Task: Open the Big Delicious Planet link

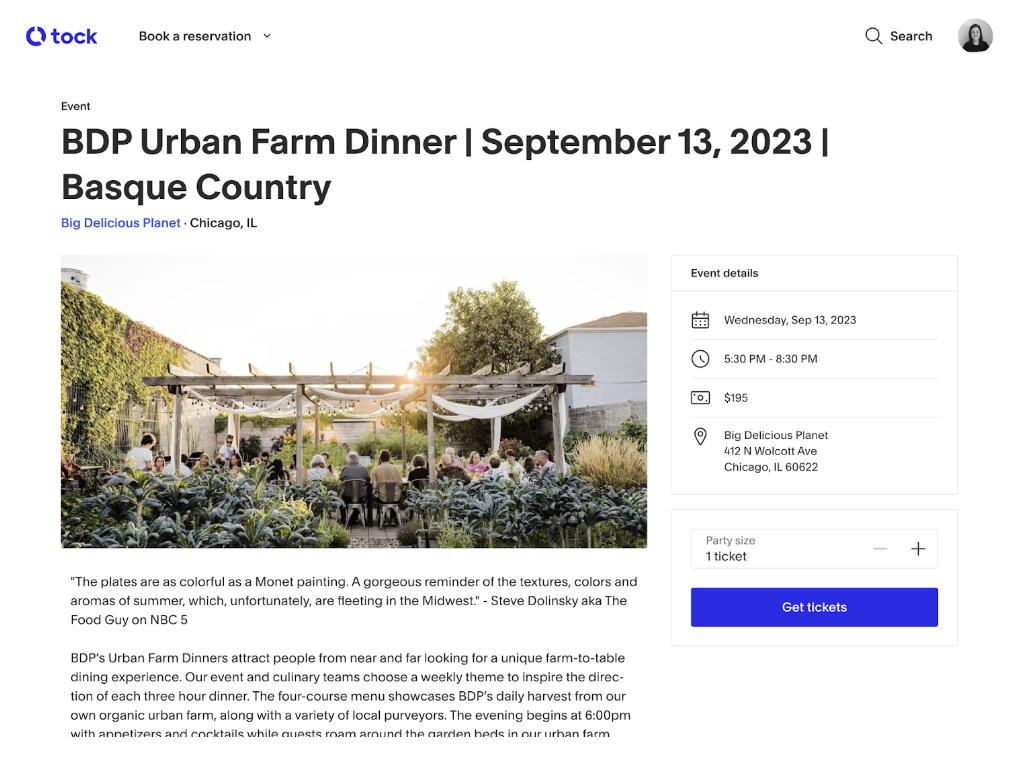Action: (121, 223)
